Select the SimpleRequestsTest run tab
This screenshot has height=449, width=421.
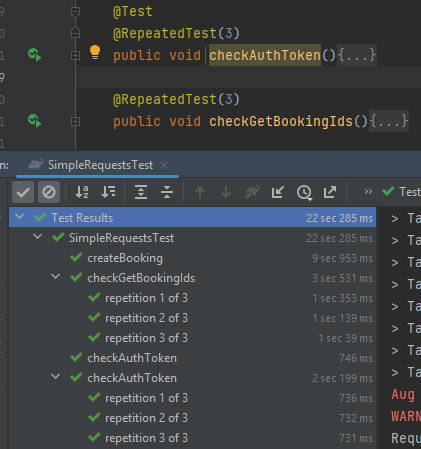click(97, 165)
